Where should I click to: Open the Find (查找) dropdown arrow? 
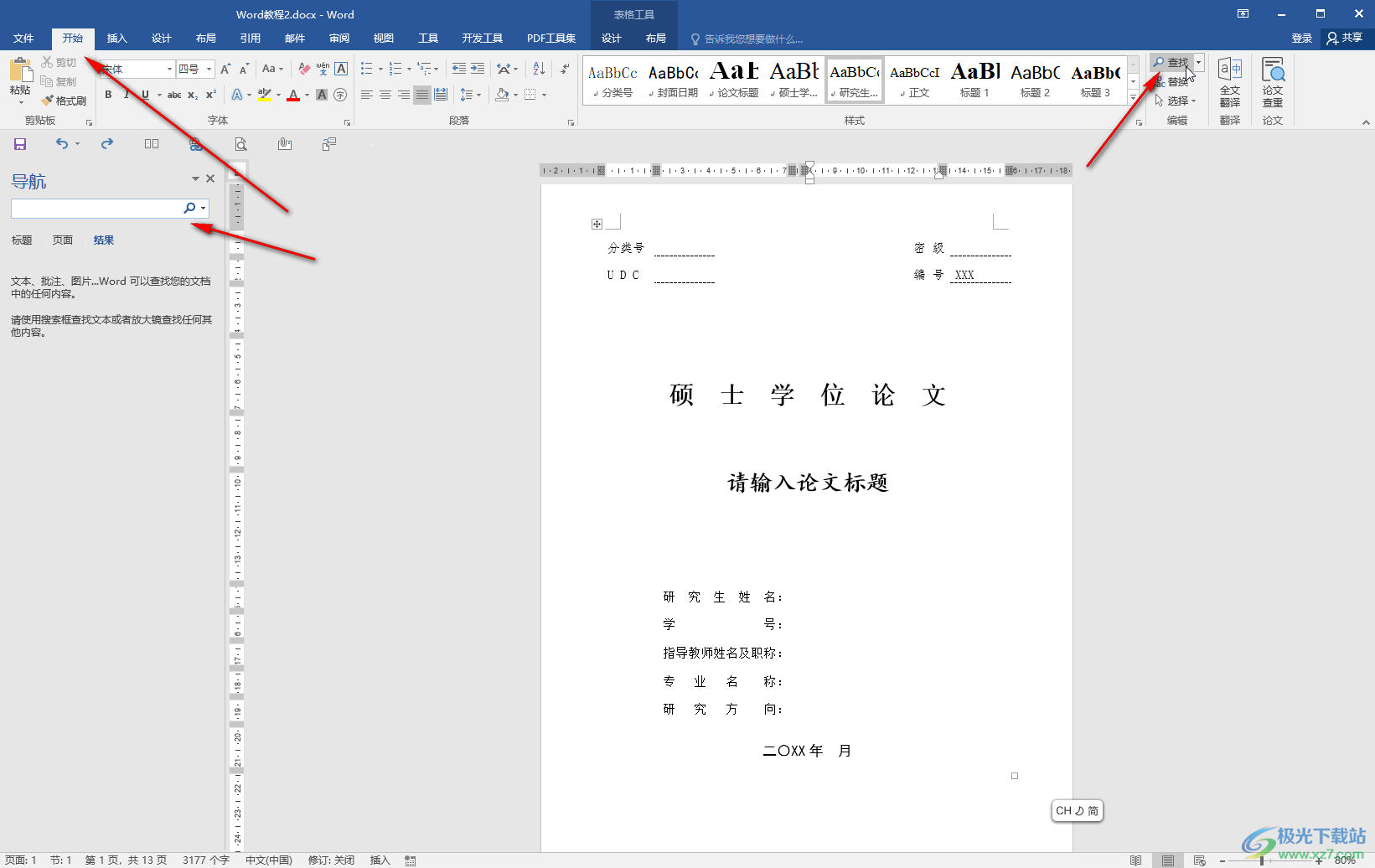[x=1199, y=63]
